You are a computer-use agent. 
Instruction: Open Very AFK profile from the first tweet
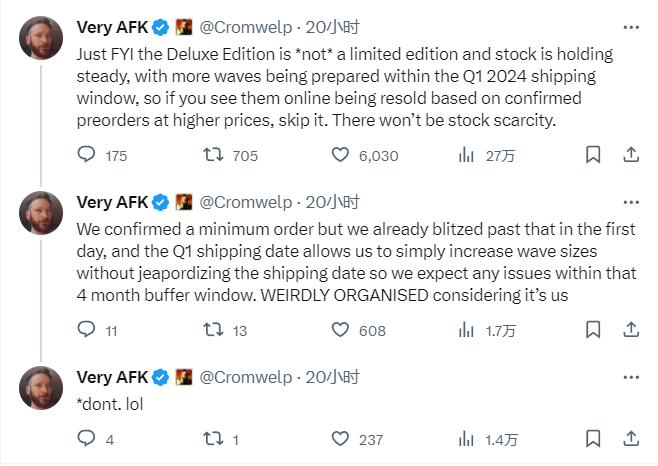(x=111, y=27)
